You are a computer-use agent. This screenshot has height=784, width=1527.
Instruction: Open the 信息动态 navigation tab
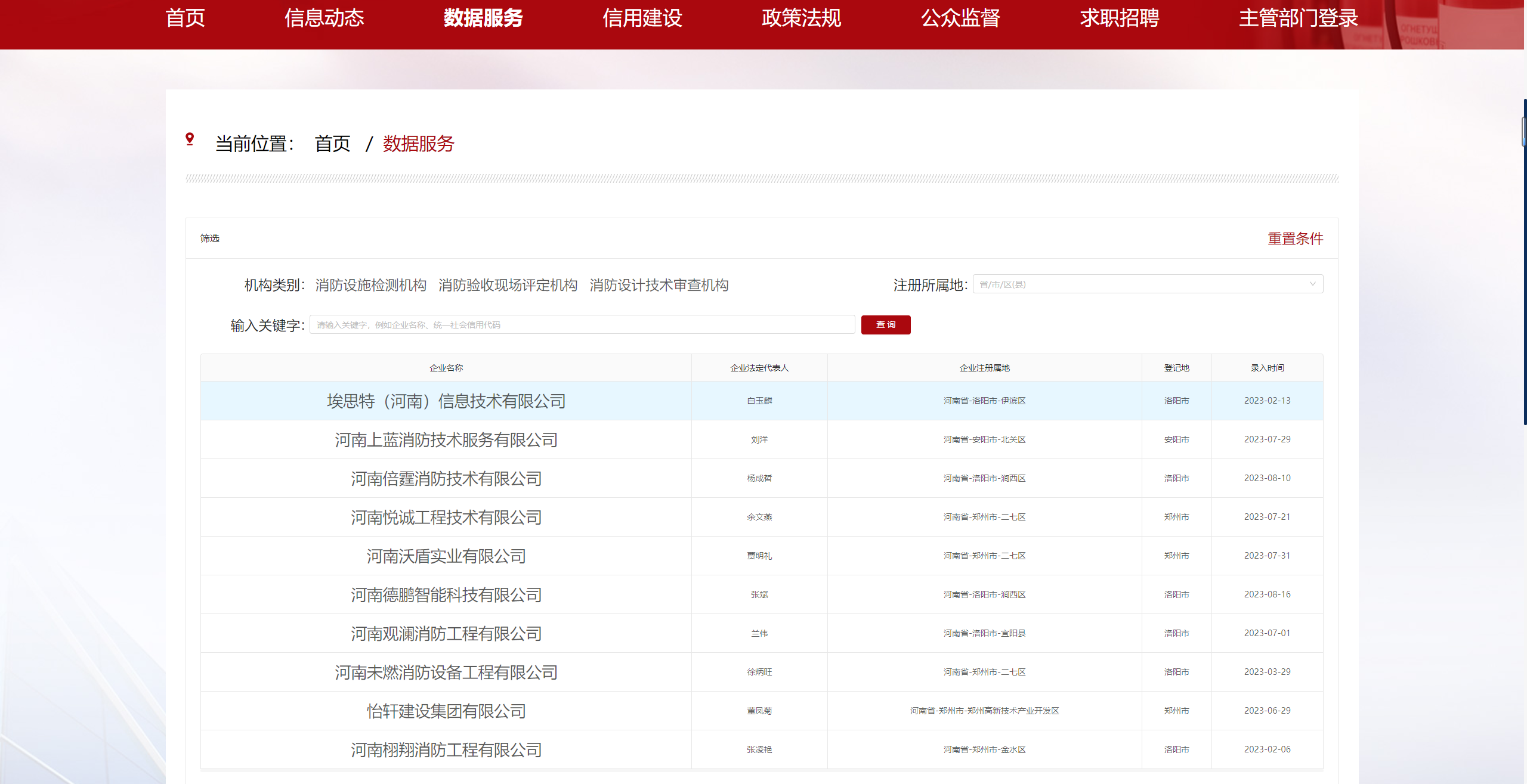tap(324, 18)
